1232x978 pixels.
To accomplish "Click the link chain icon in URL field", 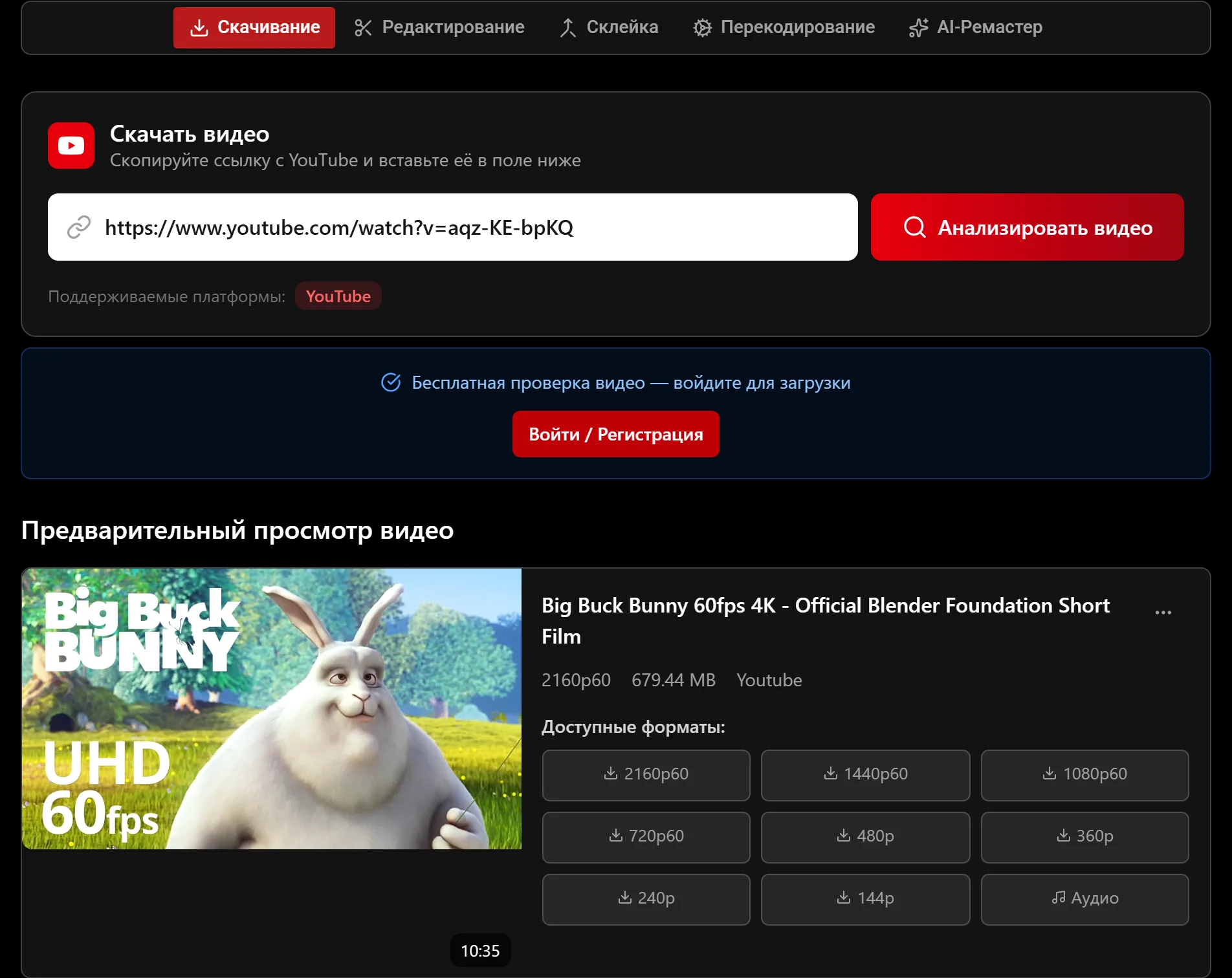I will [79, 227].
